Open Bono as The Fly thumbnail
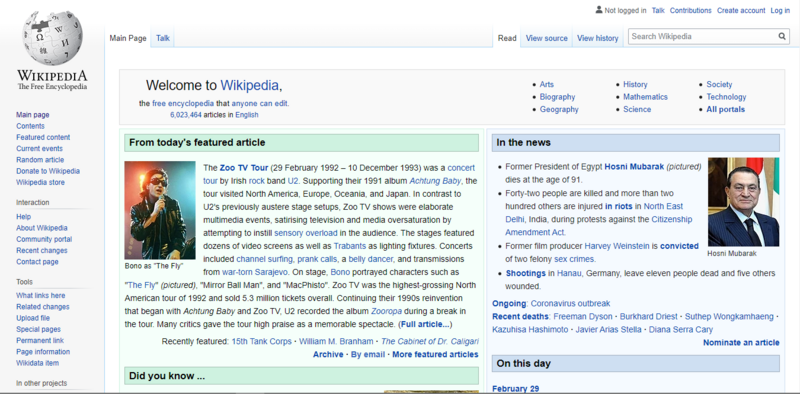The height and width of the screenshot is (394, 800). [160, 210]
